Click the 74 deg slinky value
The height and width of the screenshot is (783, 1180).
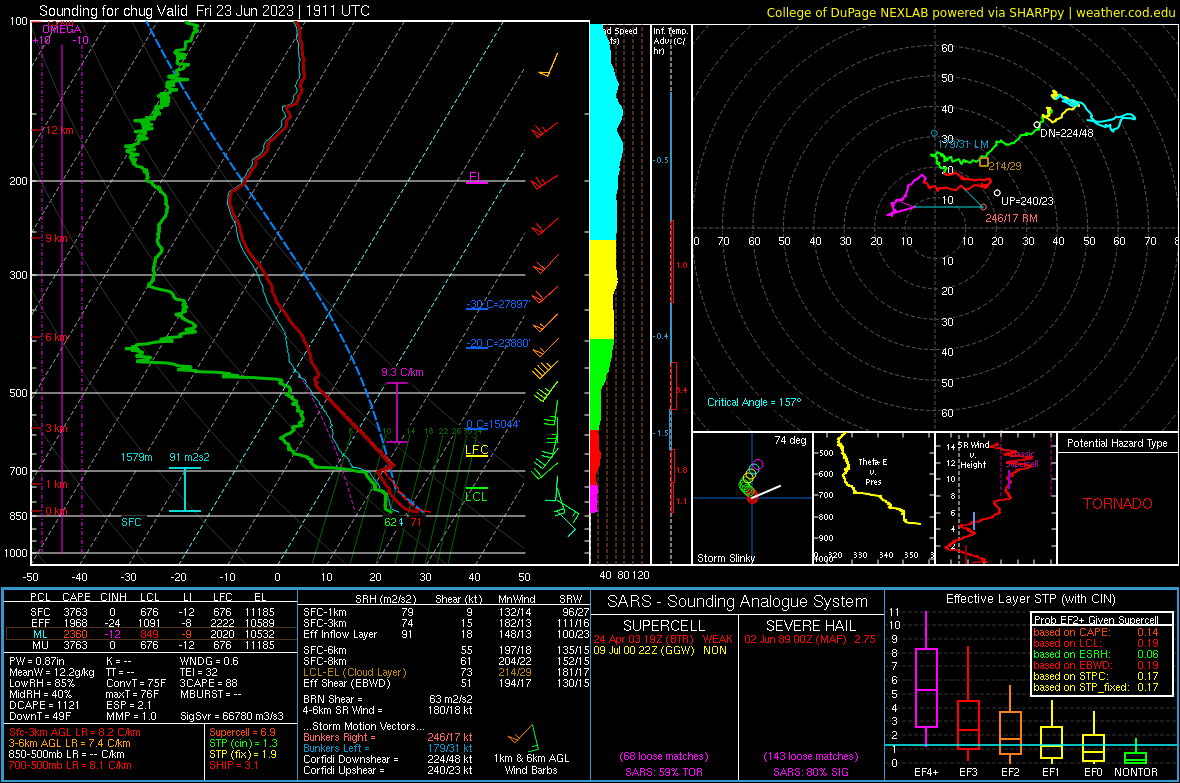pos(790,440)
